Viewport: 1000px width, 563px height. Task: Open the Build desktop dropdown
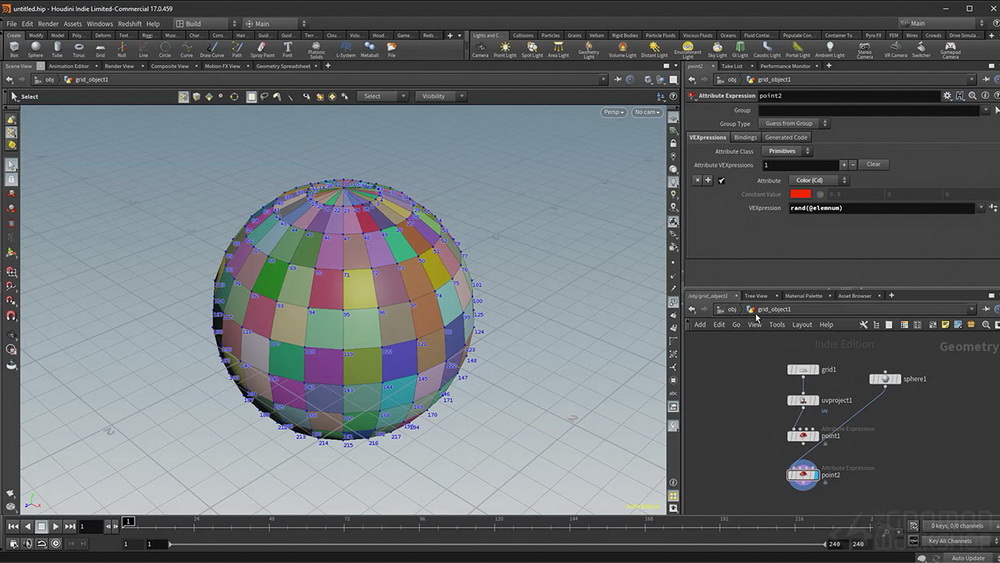coord(205,24)
